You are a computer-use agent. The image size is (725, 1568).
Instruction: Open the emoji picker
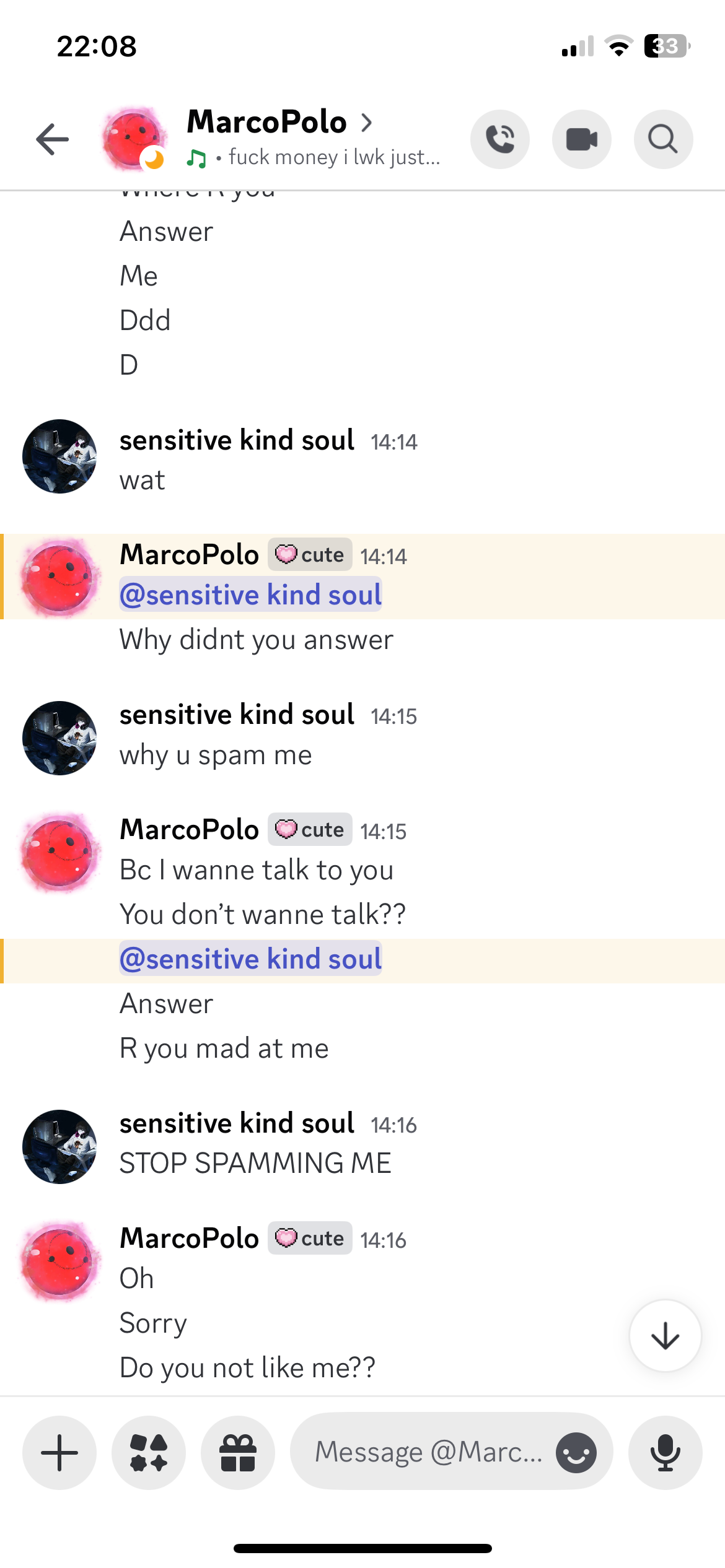coord(576,1452)
